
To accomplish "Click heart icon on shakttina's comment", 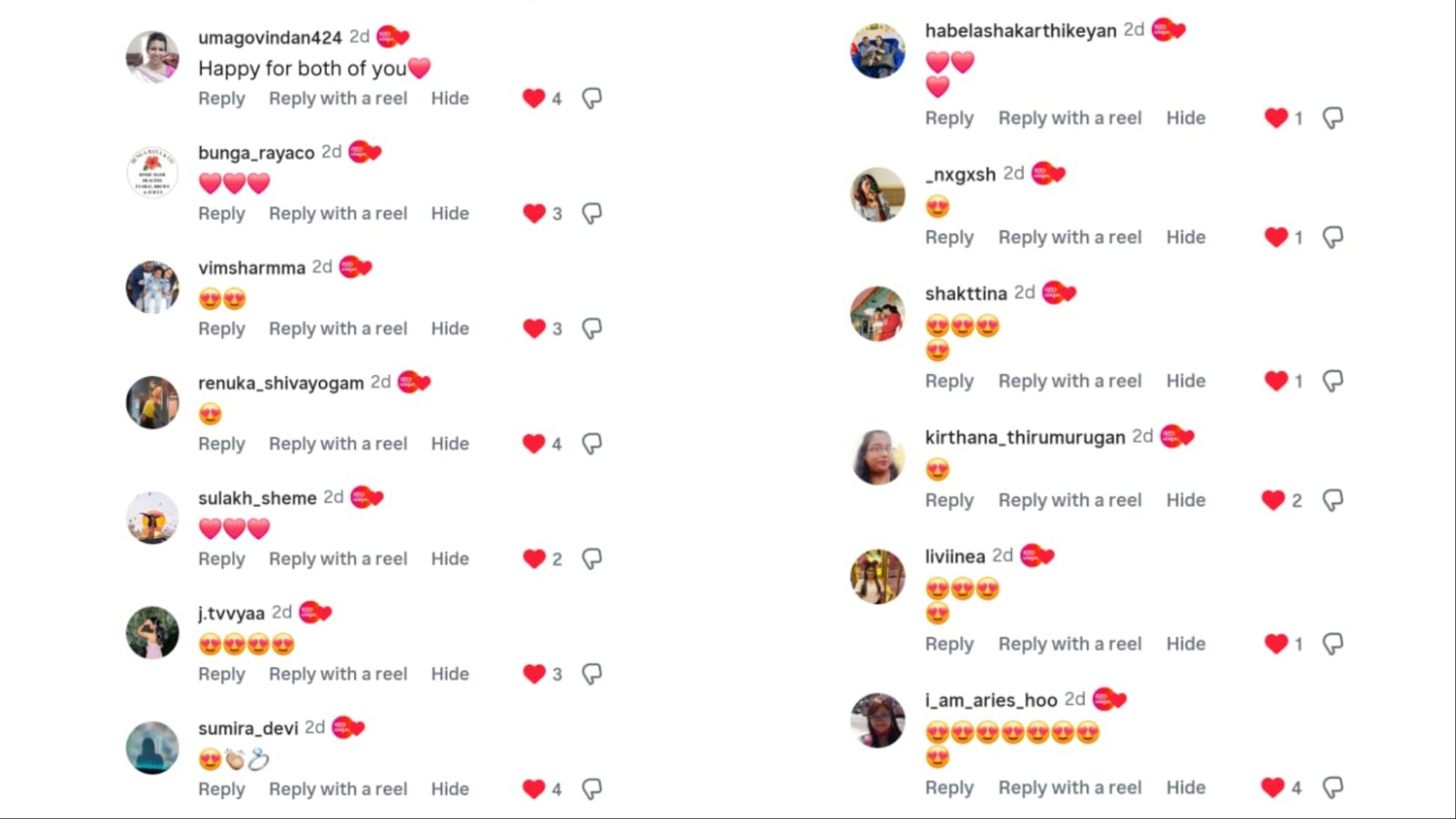I will pos(1276,381).
